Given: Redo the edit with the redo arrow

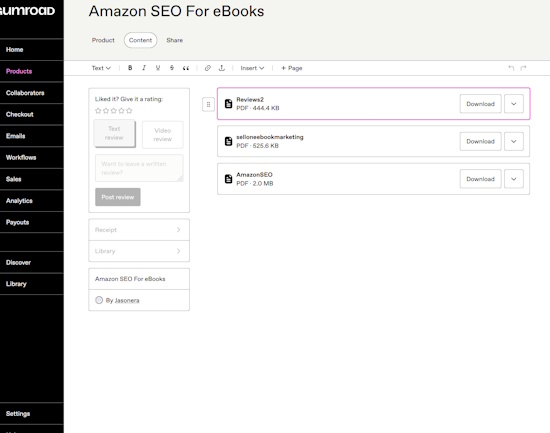Looking at the screenshot, I should click(x=523, y=68).
